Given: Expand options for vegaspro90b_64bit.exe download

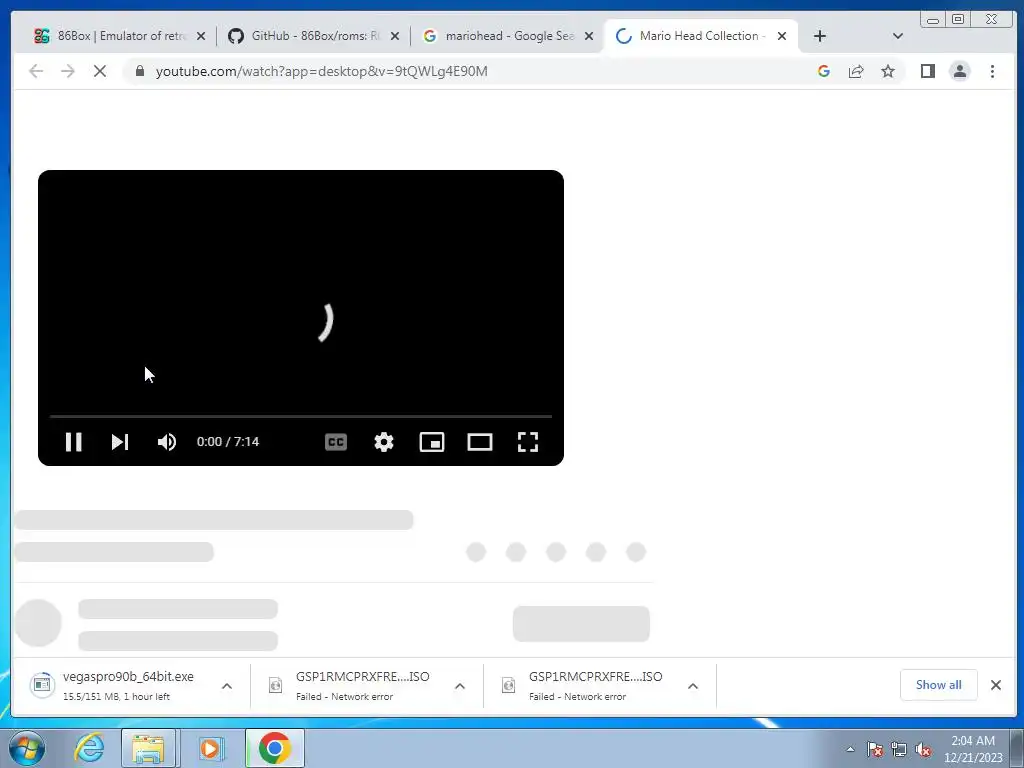Looking at the screenshot, I should tap(227, 686).
